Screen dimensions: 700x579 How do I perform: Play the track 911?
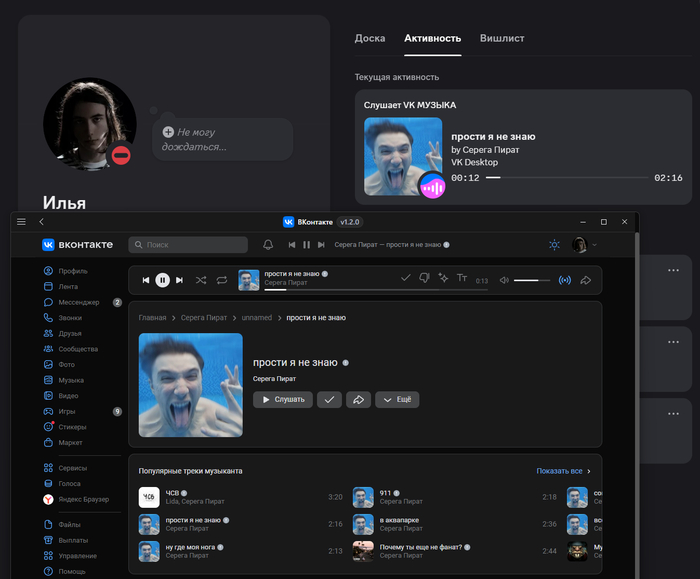tap(455, 497)
